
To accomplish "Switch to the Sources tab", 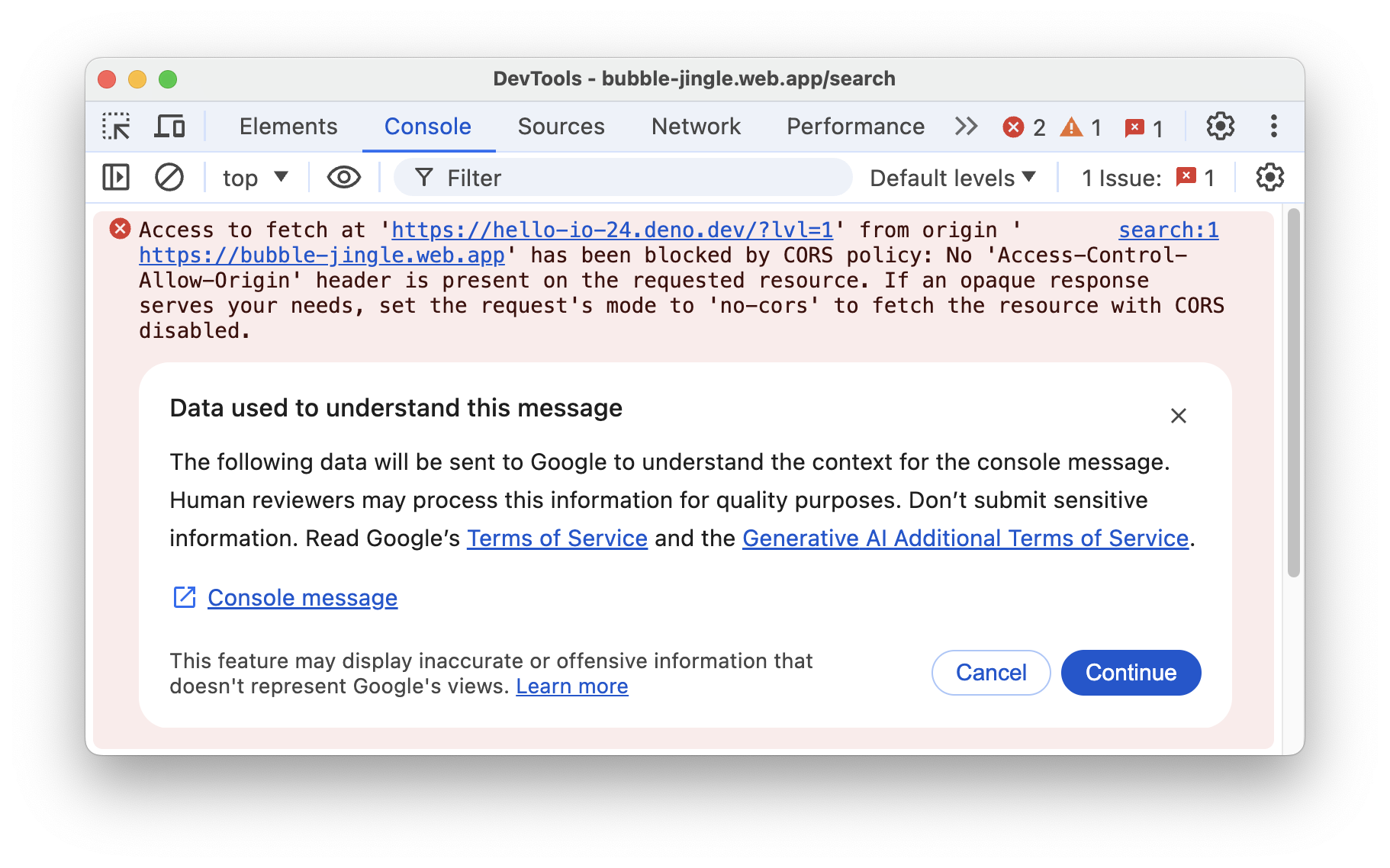I will coord(561,126).
